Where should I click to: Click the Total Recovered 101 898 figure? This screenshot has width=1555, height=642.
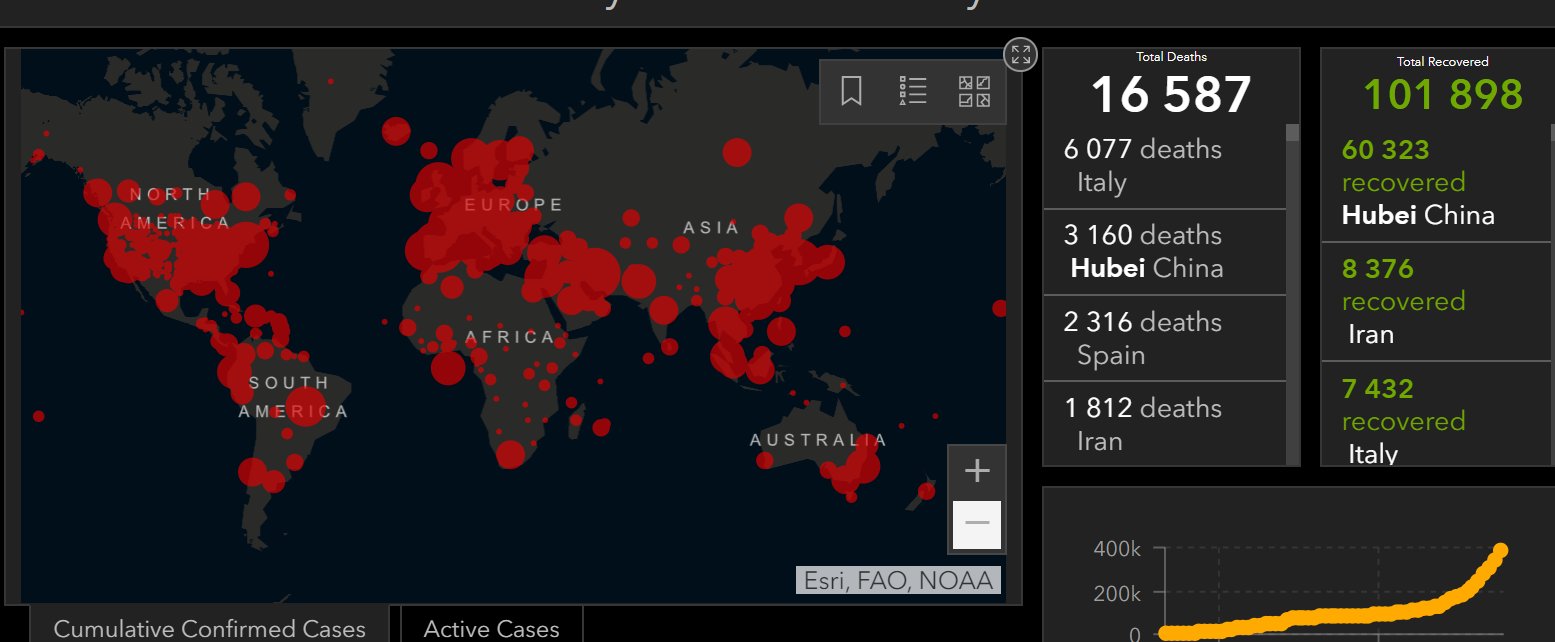(1443, 95)
